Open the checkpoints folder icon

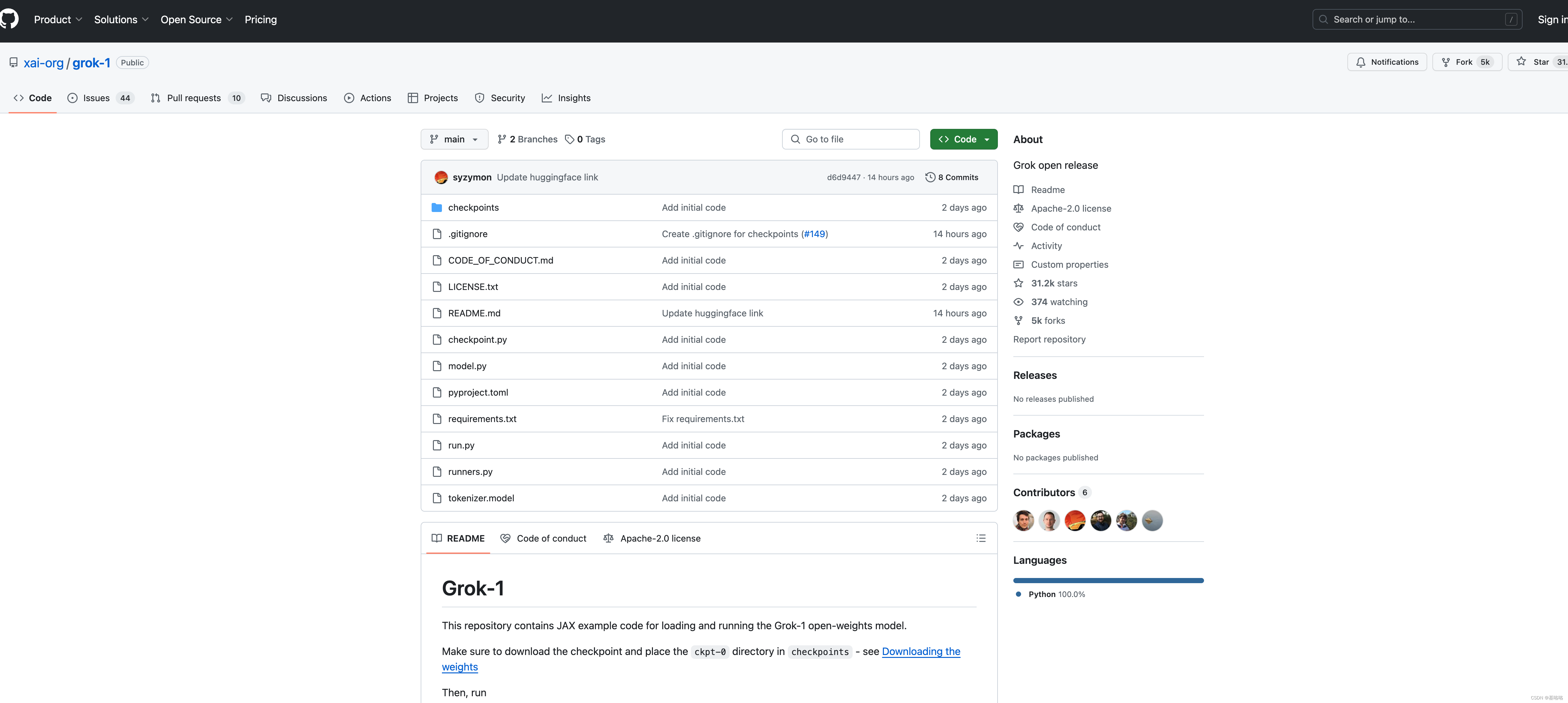click(436, 207)
